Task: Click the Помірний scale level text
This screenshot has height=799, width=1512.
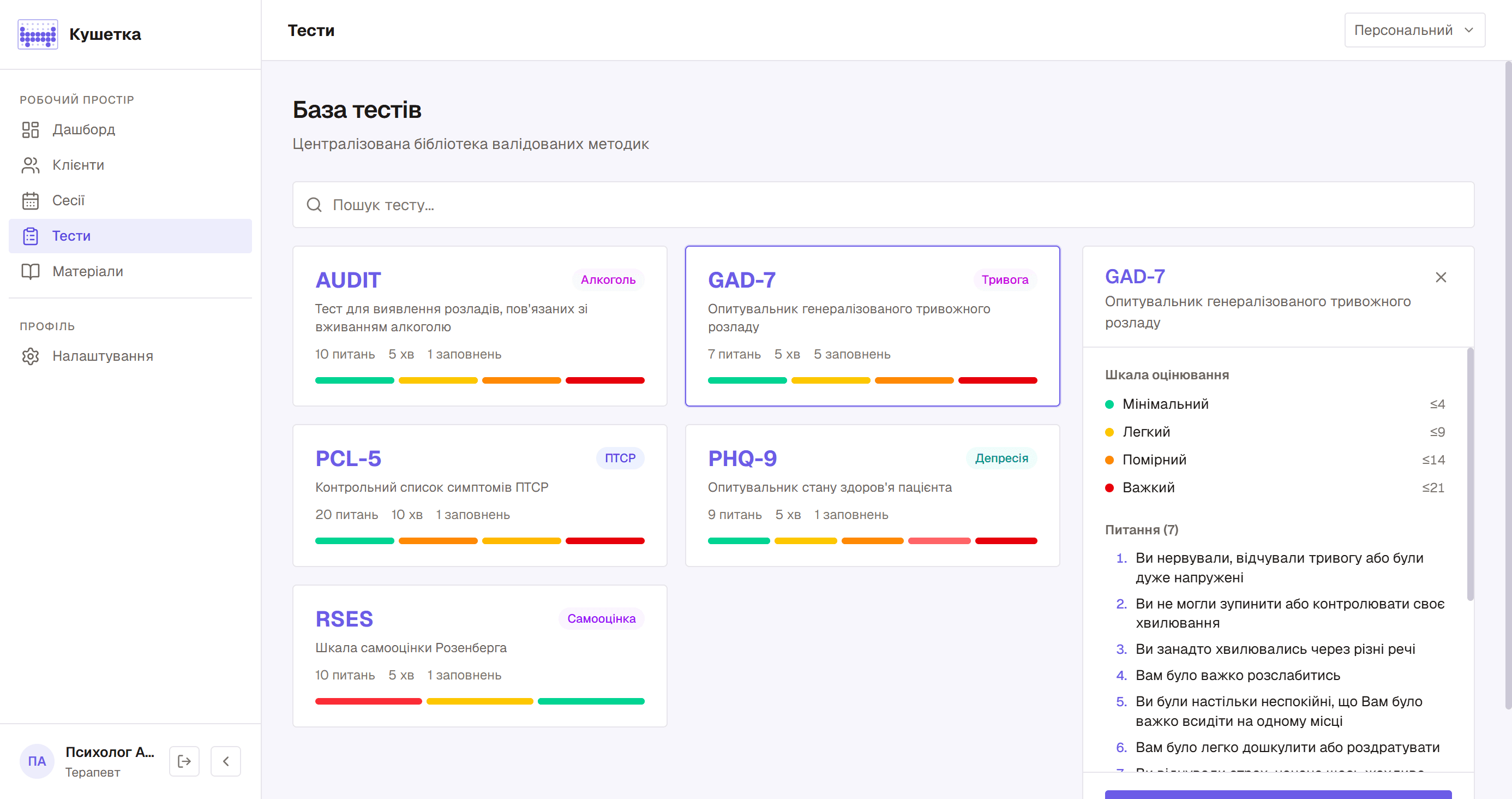Action: pyautogui.click(x=1155, y=460)
